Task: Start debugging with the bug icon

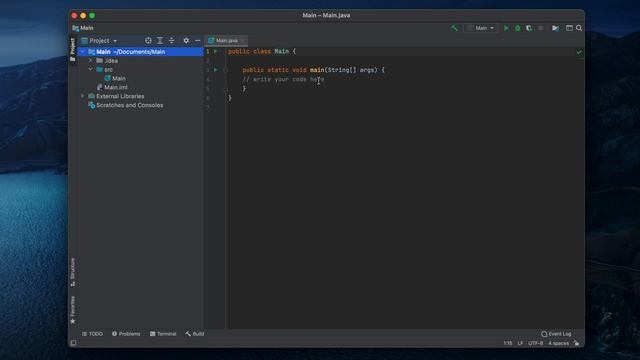Action: (x=518, y=28)
